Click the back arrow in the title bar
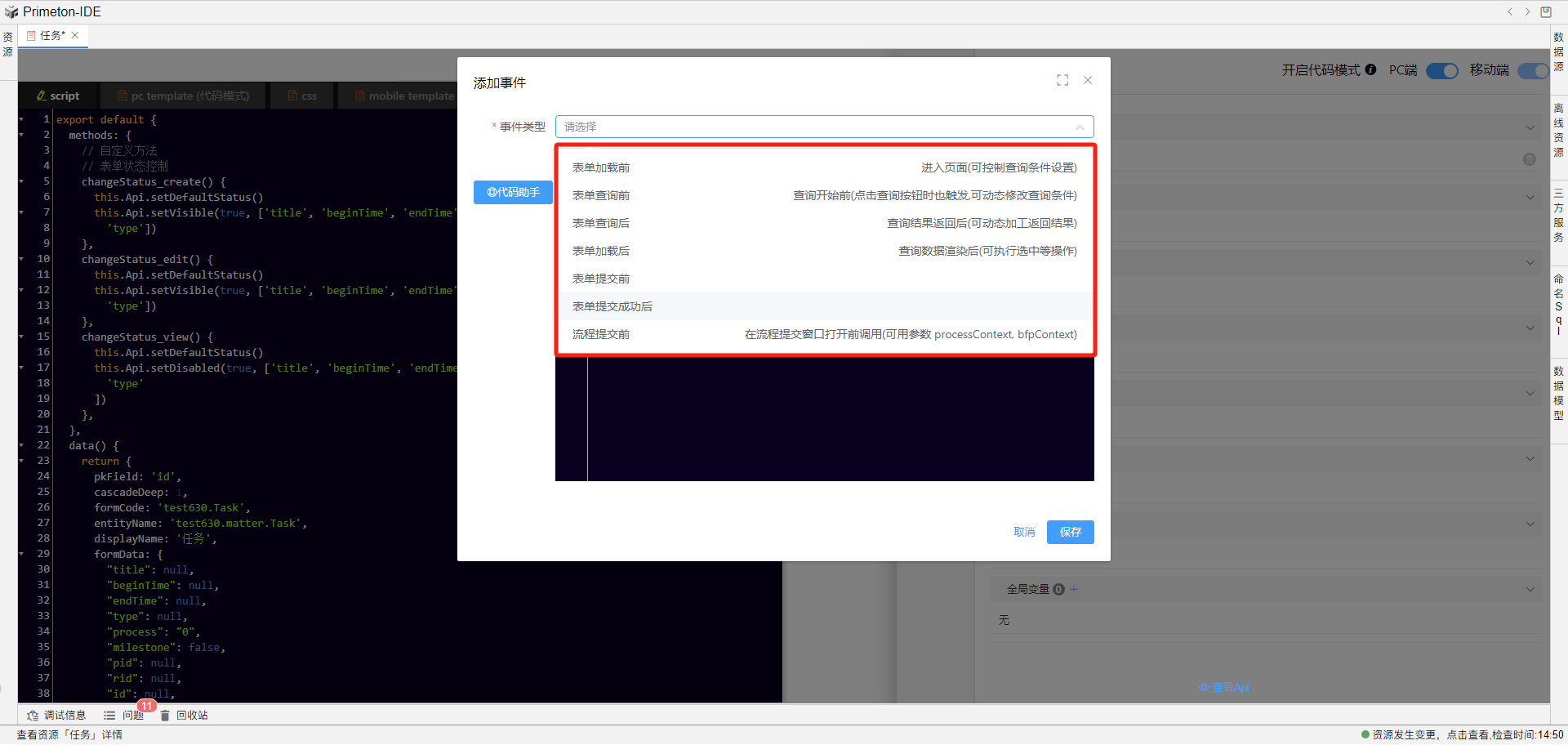Screen dimensions: 1568x745 pos(1510,11)
